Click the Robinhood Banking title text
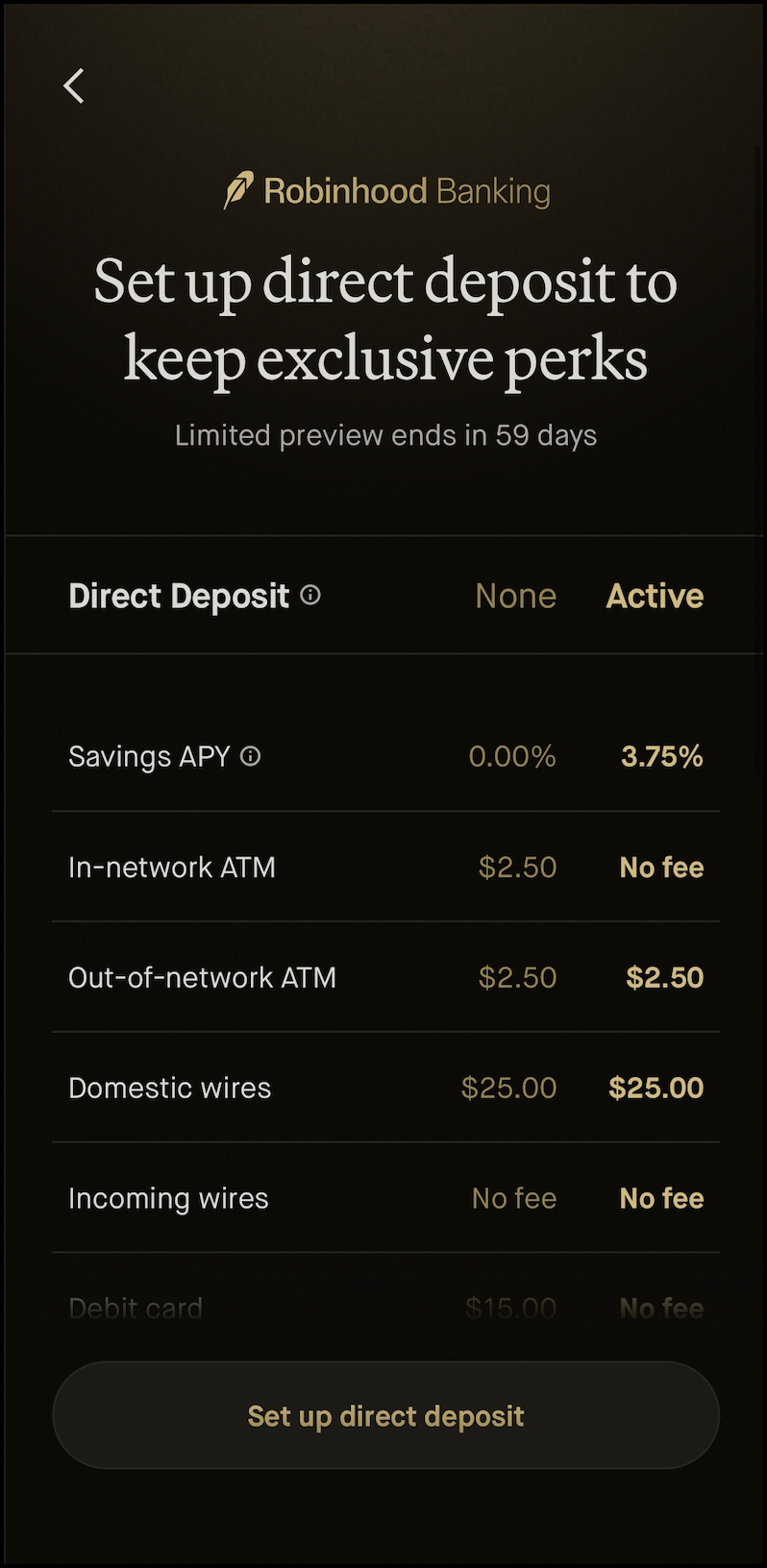767x1568 pixels. (407, 191)
